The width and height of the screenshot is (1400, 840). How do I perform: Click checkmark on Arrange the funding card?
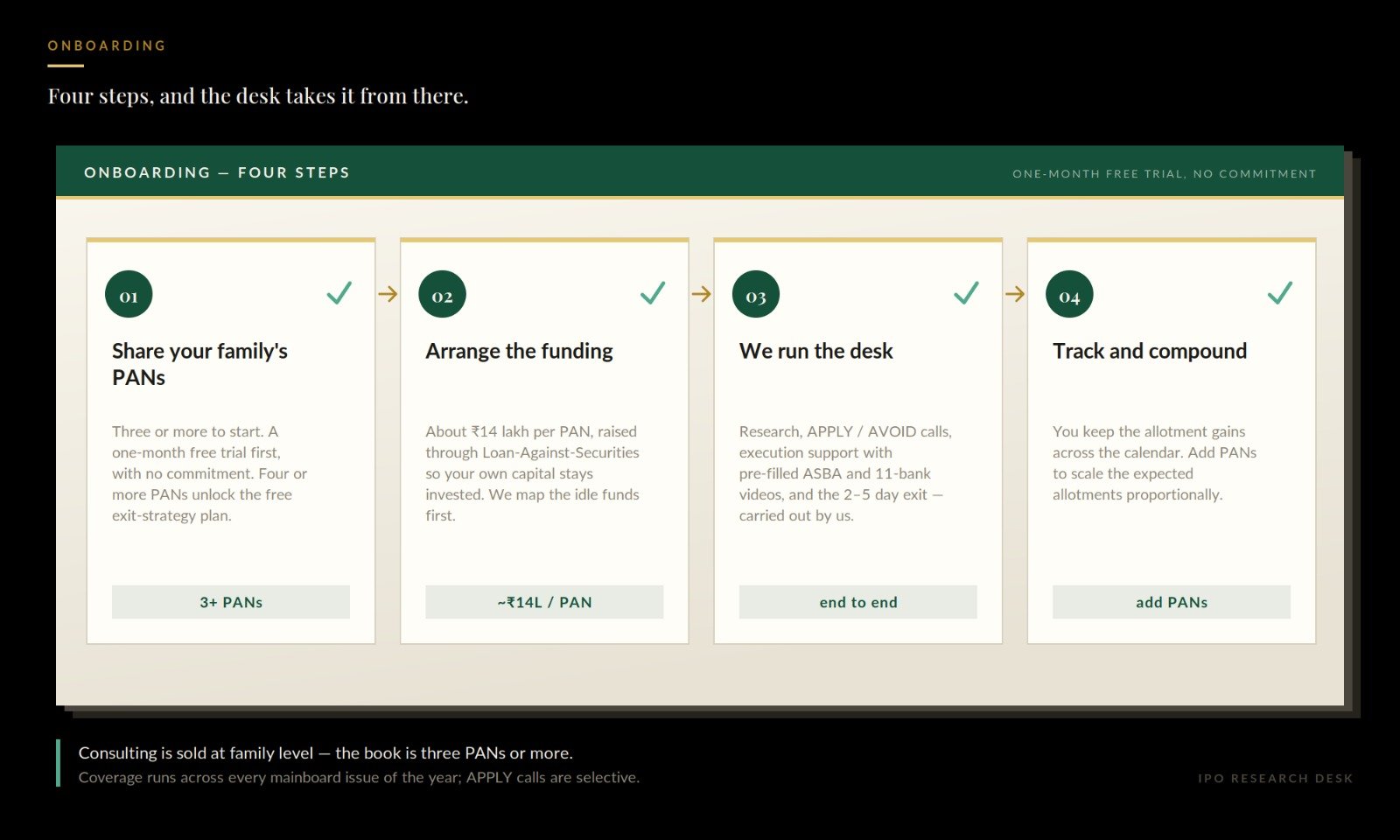click(653, 292)
